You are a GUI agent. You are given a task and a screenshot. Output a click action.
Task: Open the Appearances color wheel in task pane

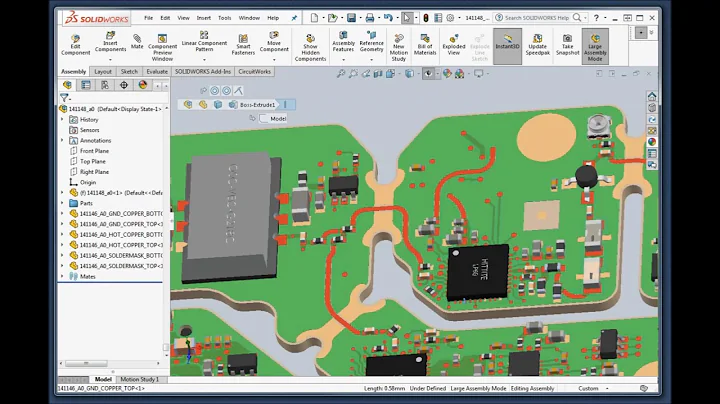652,142
